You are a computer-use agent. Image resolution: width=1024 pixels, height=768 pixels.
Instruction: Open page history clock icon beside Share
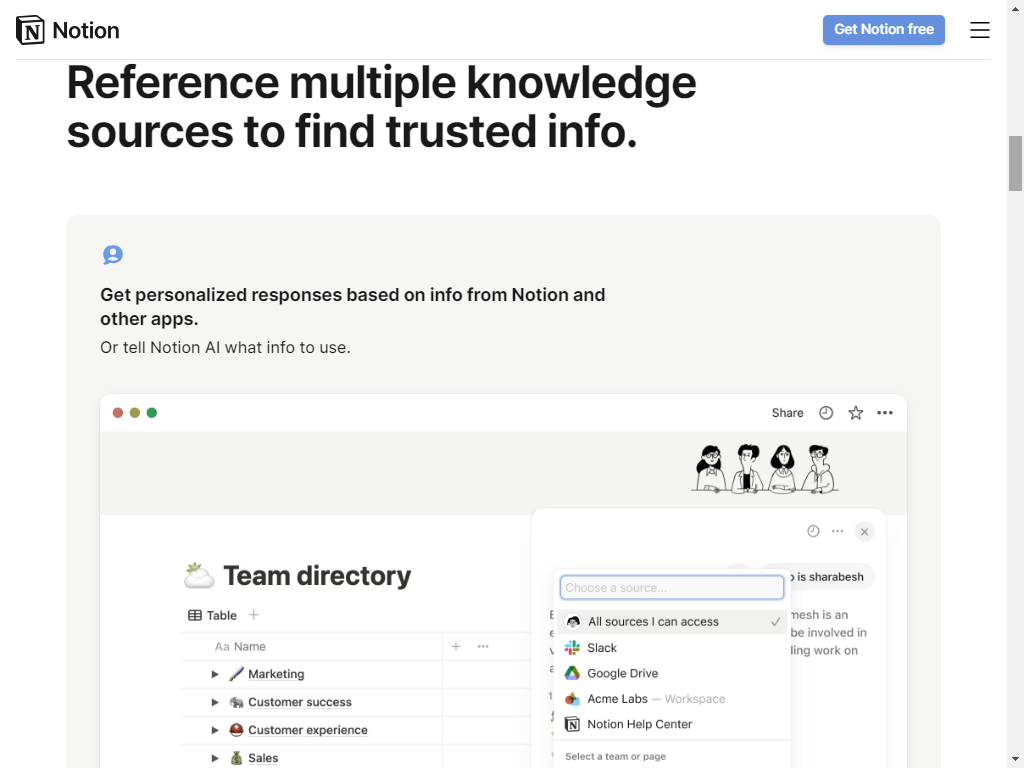tap(826, 413)
